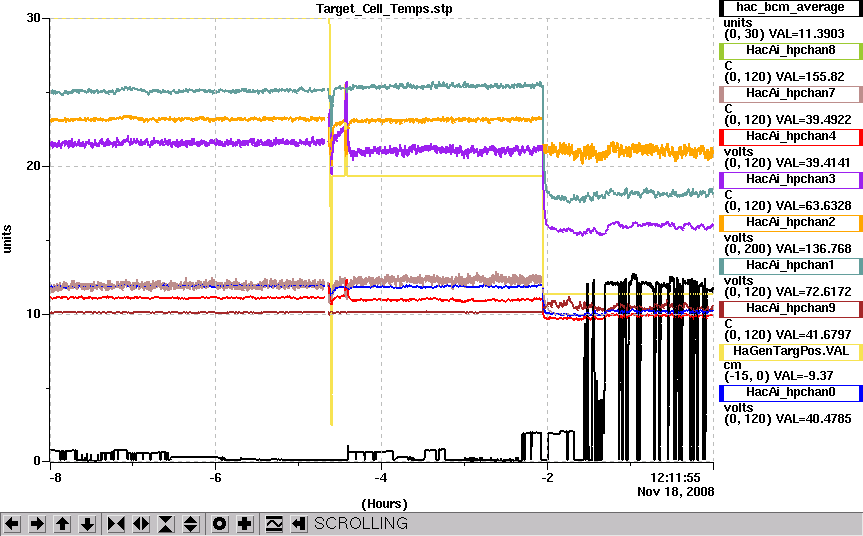This screenshot has width=863, height=536.
Task: Click the plus crosshair toolbar icon
Action: pyautogui.click(x=244, y=523)
